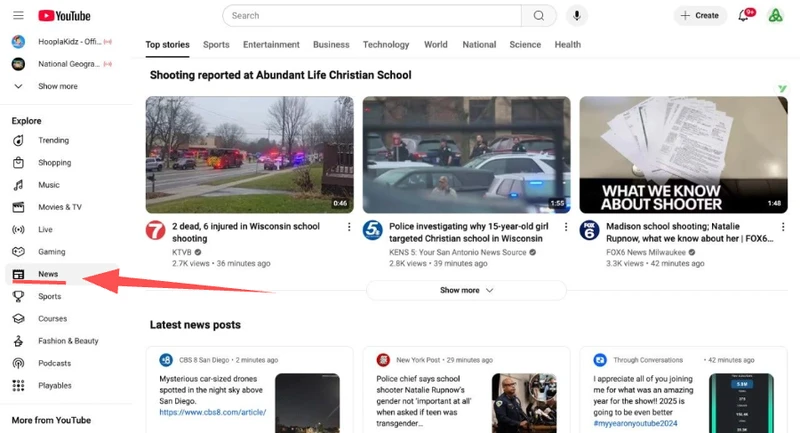The width and height of the screenshot is (800, 433).
Task: Click the Movies & TV clapperboard icon
Action: click(x=18, y=207)
